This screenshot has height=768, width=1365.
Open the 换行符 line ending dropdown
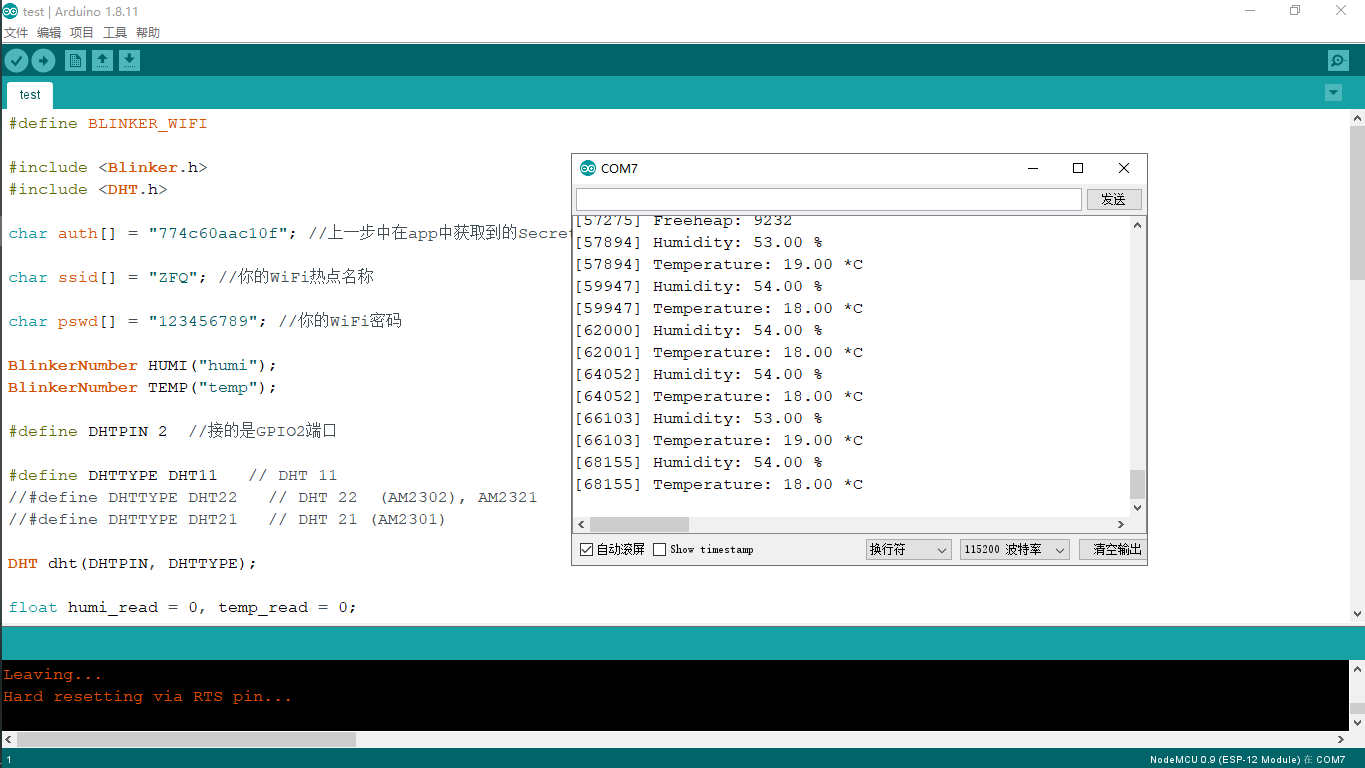[909, 549]
